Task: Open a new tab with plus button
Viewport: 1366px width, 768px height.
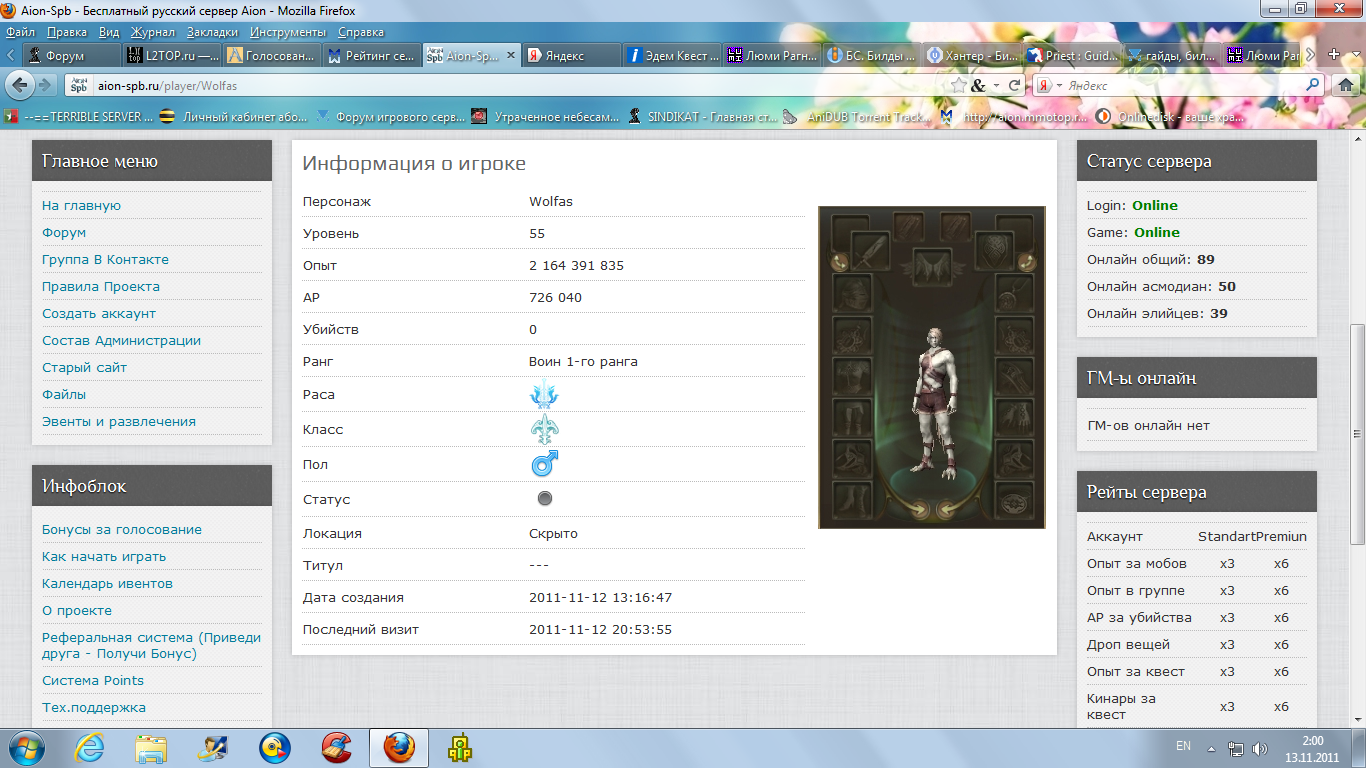Action: (x=1333, y=55)
